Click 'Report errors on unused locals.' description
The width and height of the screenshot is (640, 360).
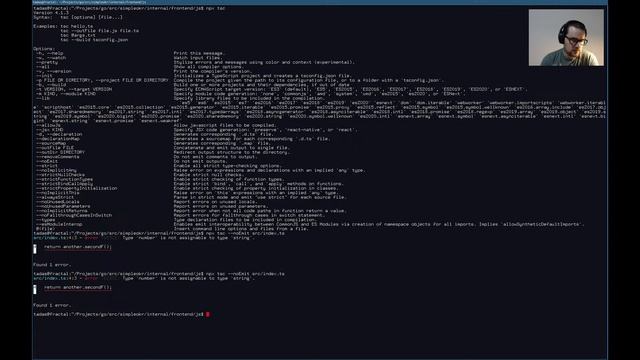[215, 202]
